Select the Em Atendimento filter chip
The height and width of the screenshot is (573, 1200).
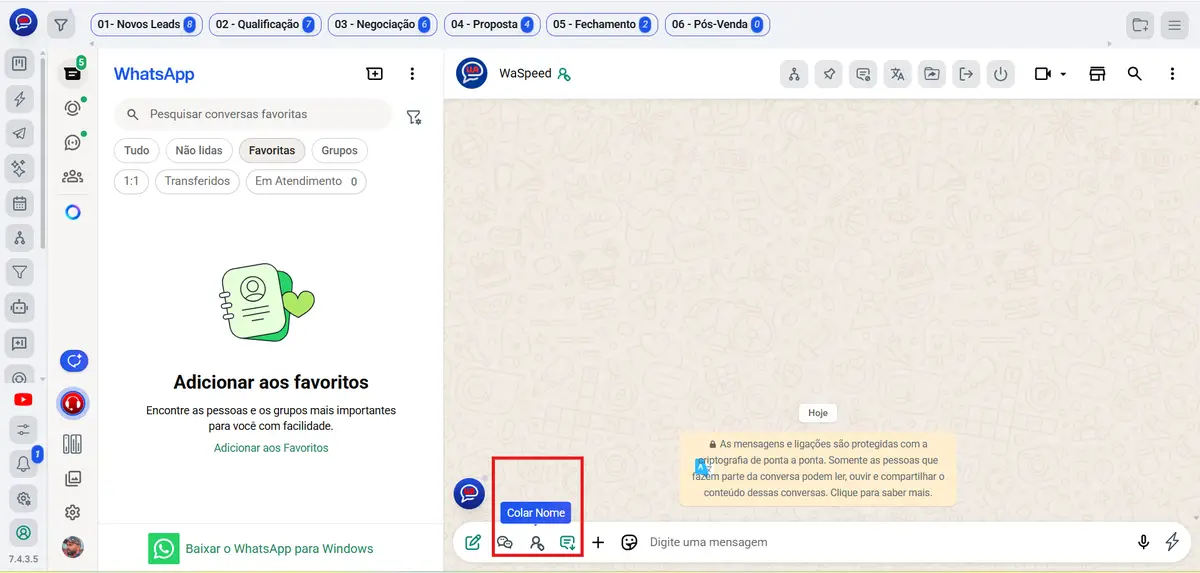pyautogui.click(x=306, y=182)
